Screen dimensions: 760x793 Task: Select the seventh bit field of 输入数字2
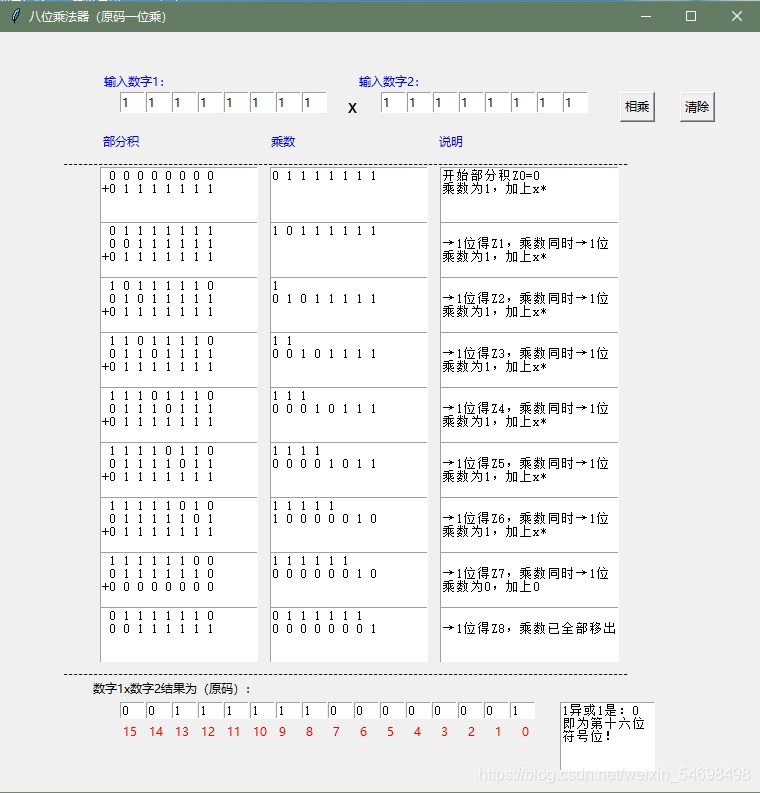(x=549, y=103)
